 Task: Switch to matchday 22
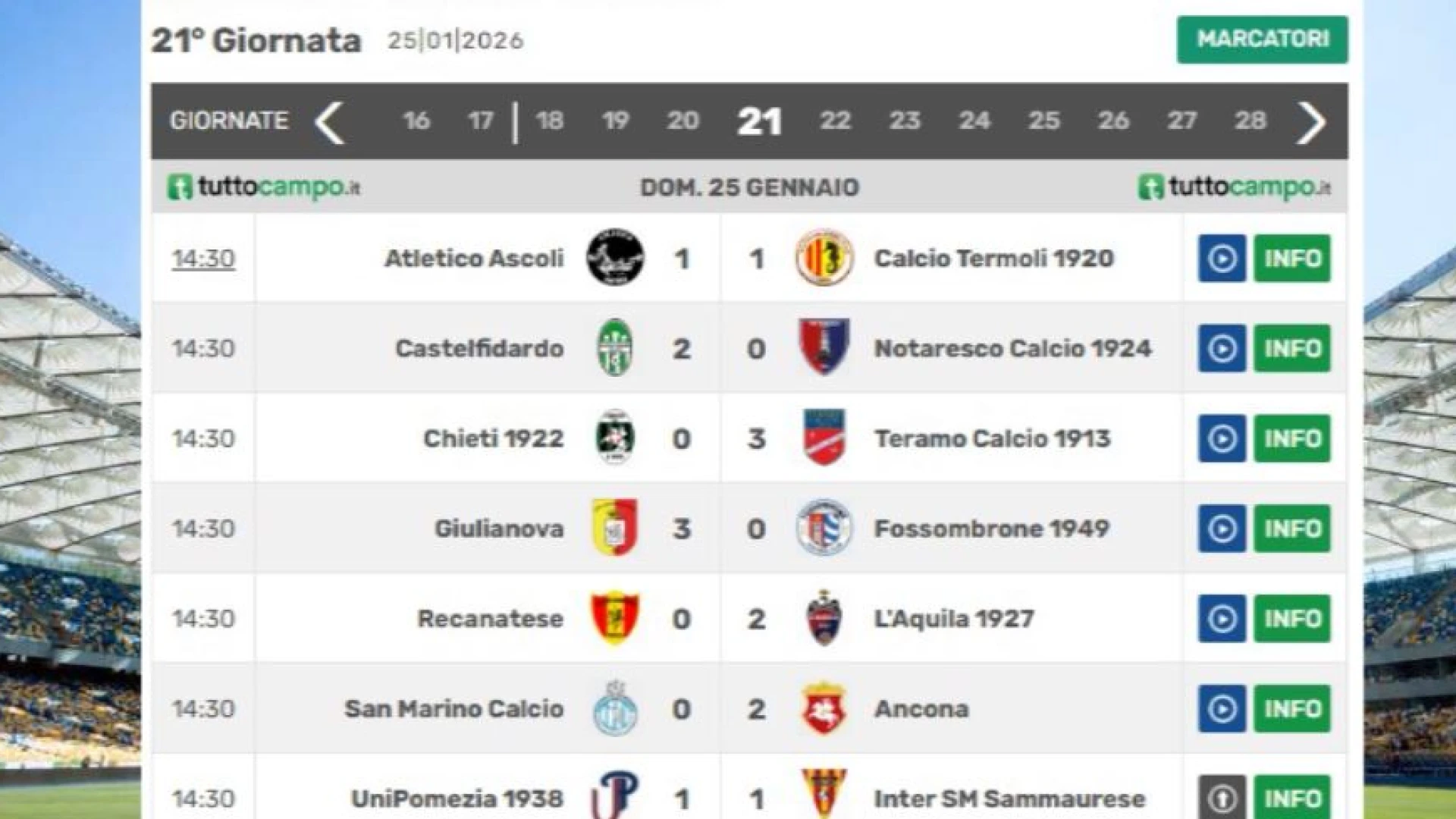tap(834, 121)
